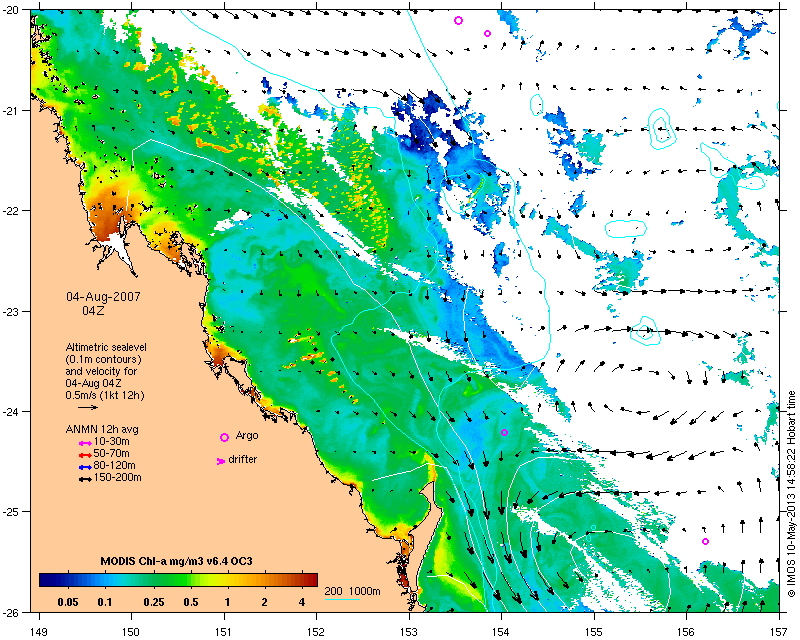This screenshot has height=640, width=800.
Task: Click the black 150-200m arrow symbol
Action: click(x=85, y=480)
